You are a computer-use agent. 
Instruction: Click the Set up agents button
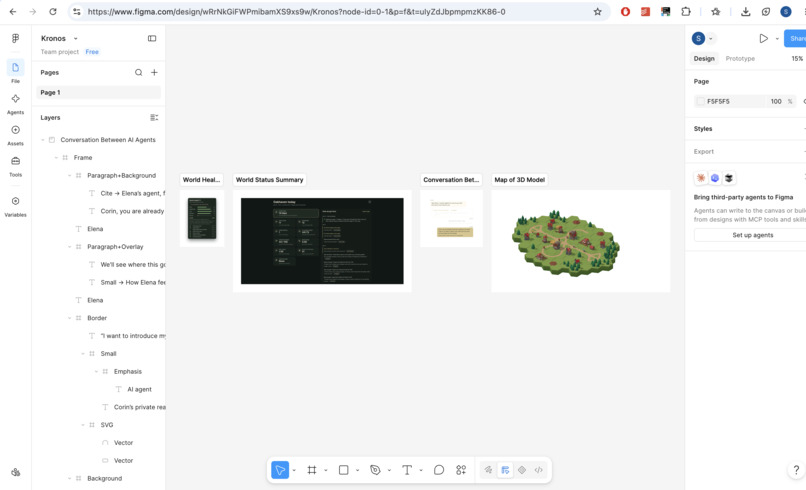[x=753, y=235]
